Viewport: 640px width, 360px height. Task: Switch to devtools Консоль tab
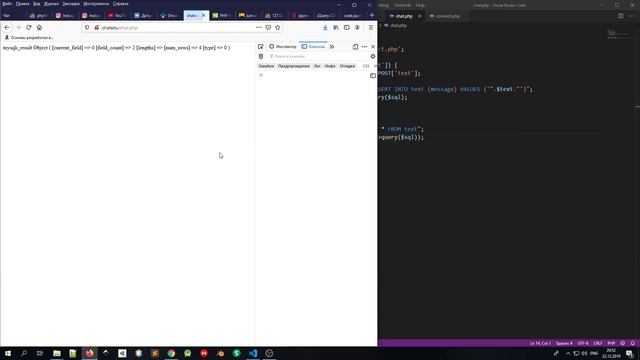[x=313, y=47]
